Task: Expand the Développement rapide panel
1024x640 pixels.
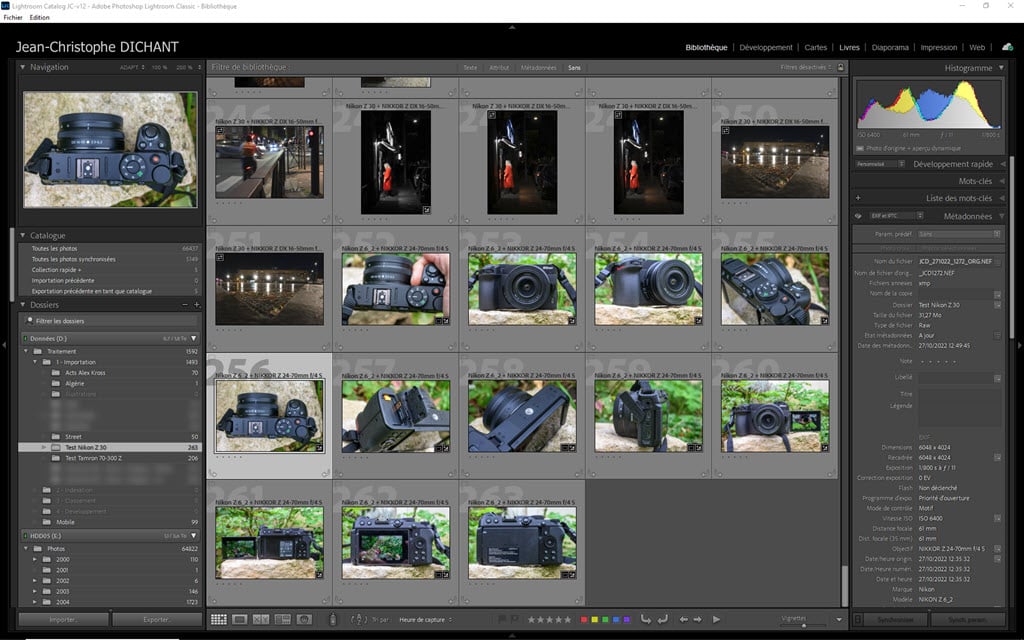Action: 1002,164
